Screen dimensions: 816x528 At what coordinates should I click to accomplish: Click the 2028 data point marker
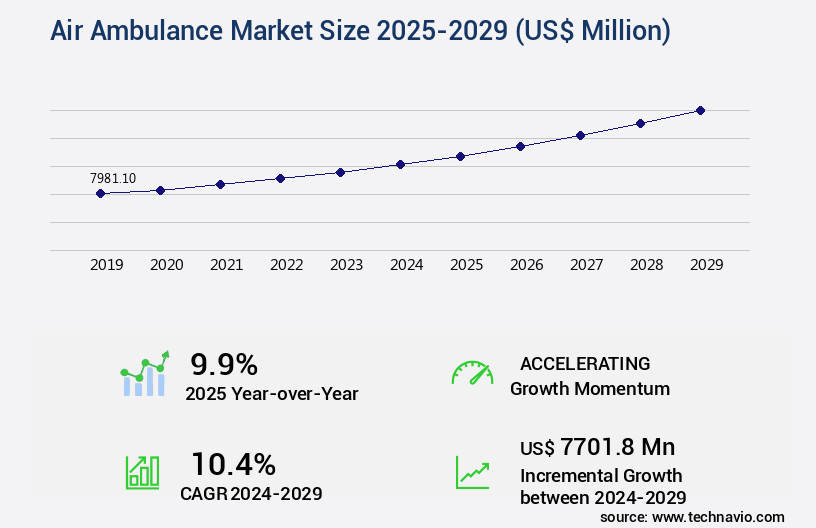[640, 123]
